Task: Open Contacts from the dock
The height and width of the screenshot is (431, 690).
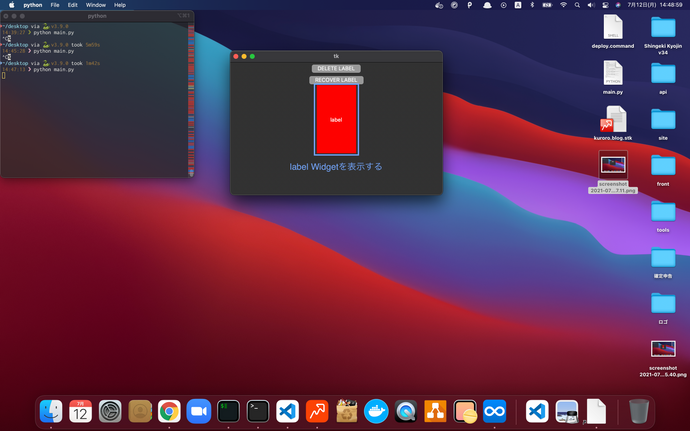Action: [x=140, y=411]
